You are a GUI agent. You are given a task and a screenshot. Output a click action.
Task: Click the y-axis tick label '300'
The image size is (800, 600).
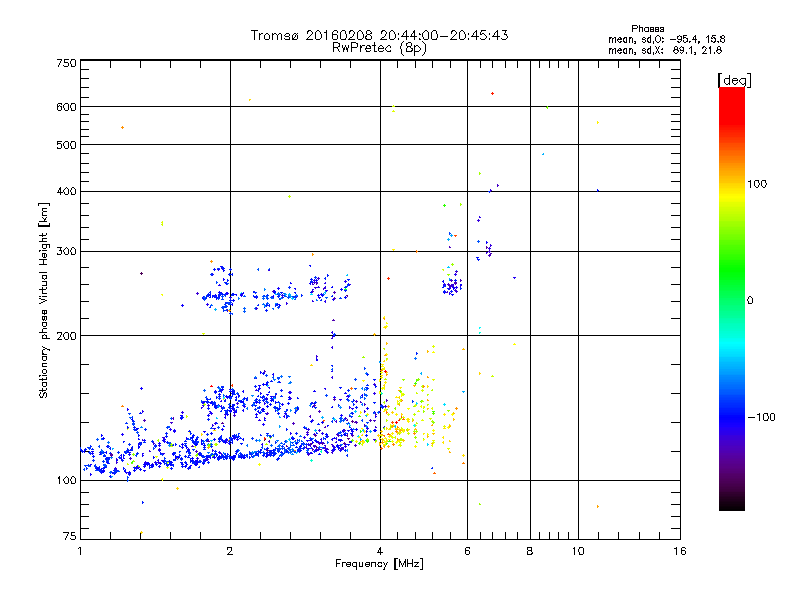click(66, 252)
